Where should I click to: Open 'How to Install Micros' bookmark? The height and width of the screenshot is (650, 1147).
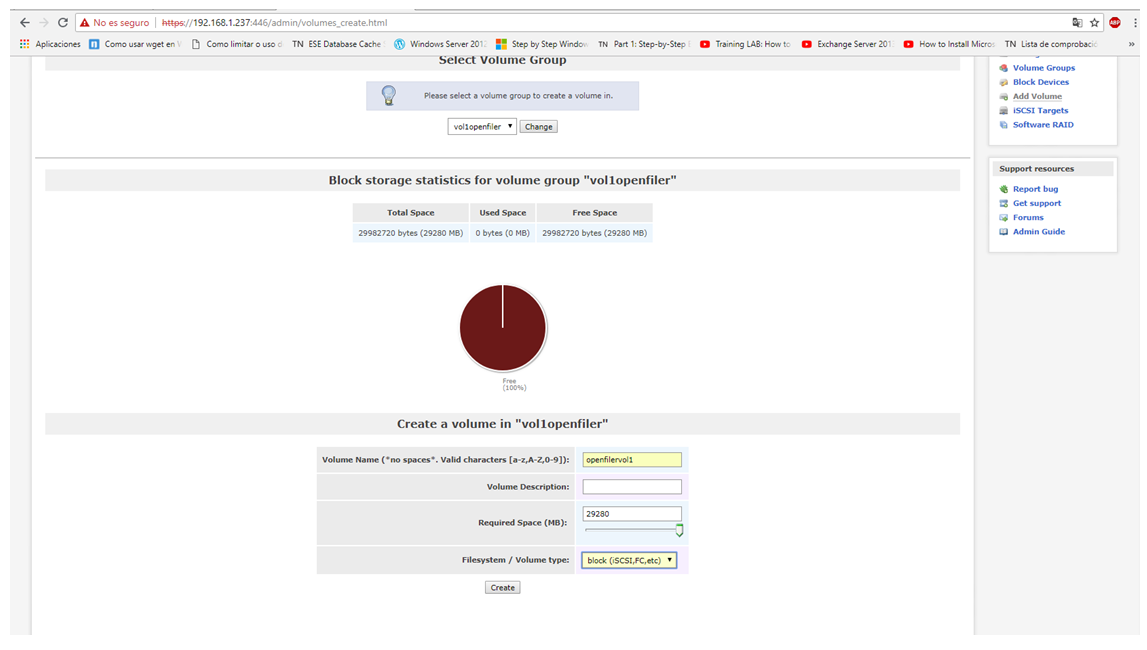click(x=949, y=44)
